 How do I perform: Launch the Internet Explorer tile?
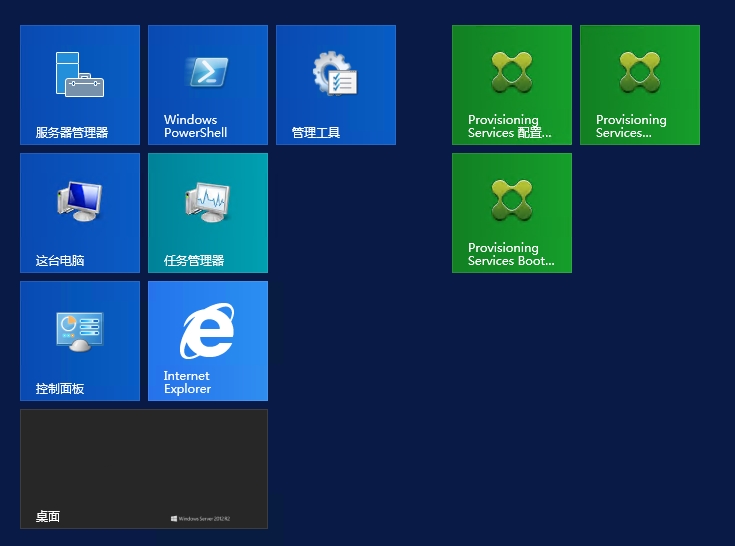(x=208, y=341)
